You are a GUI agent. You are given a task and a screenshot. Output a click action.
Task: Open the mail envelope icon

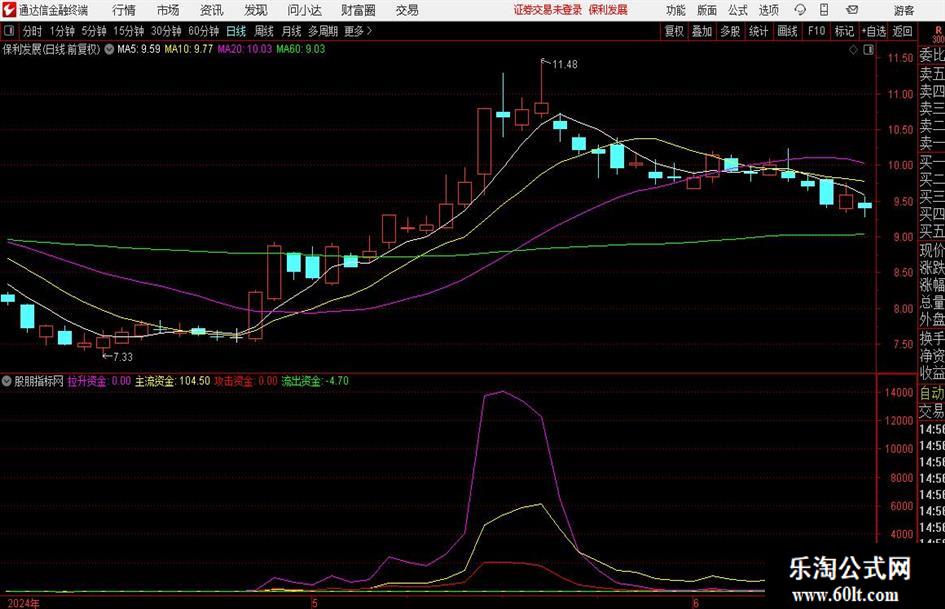852,10
